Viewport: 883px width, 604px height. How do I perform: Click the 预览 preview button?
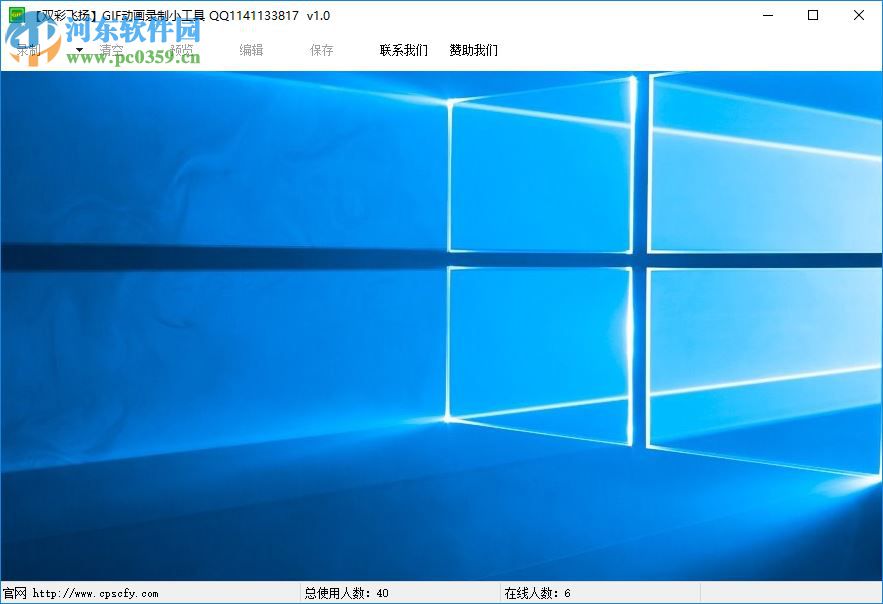tap(181, 50)
